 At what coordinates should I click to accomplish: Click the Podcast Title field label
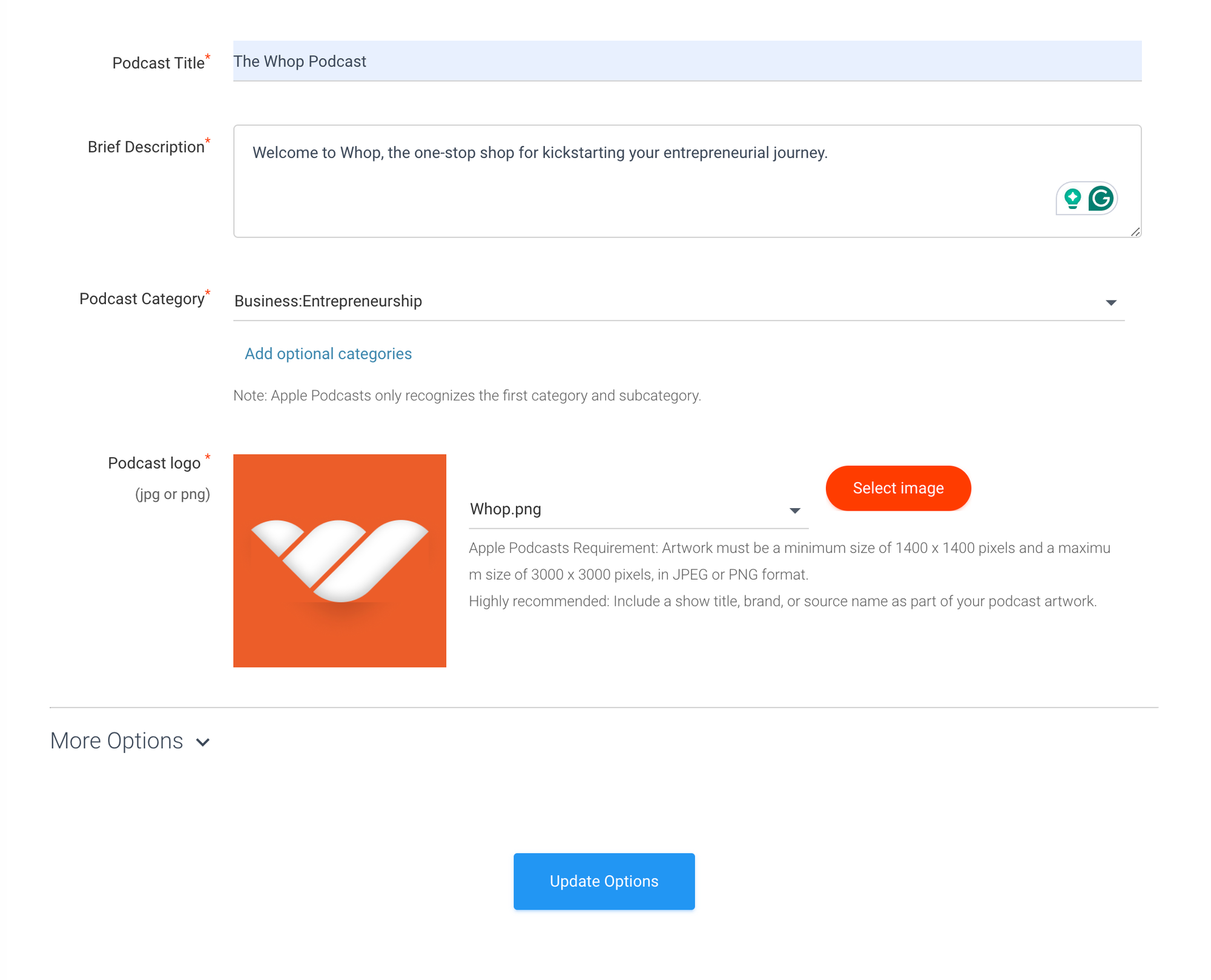[x=158, y=63]
